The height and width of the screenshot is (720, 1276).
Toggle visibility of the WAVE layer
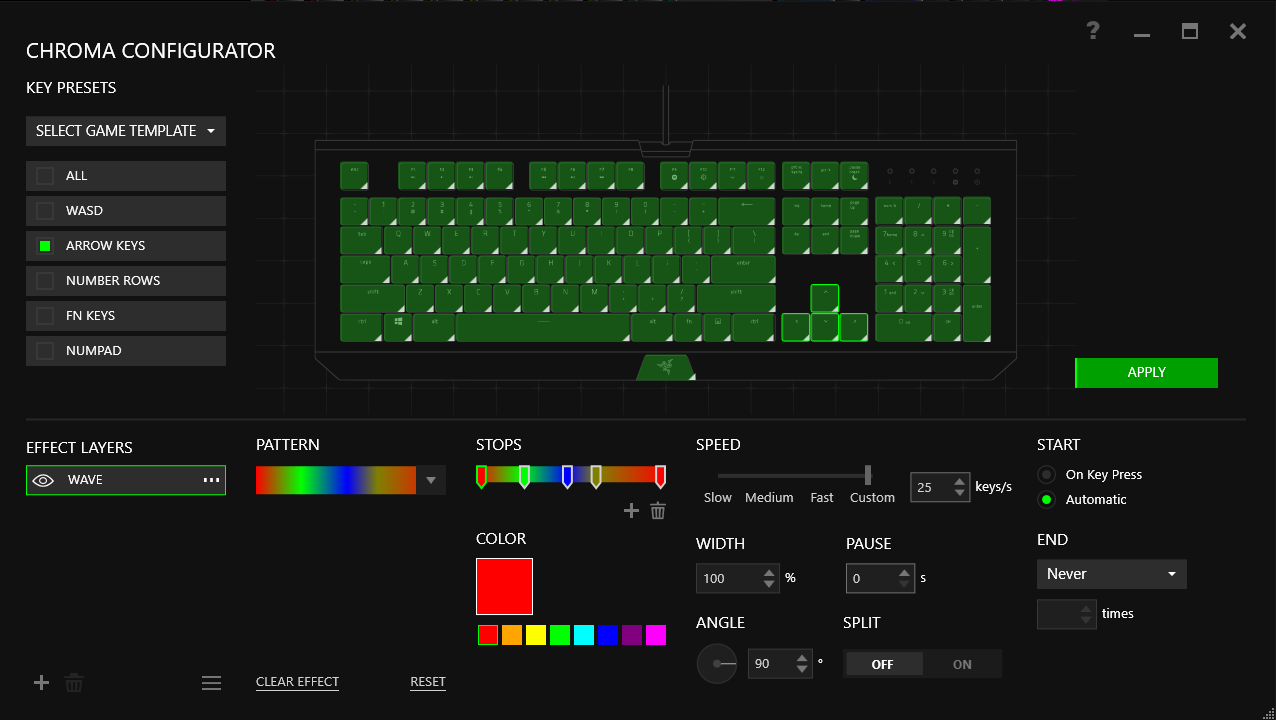tap(43, 480)
